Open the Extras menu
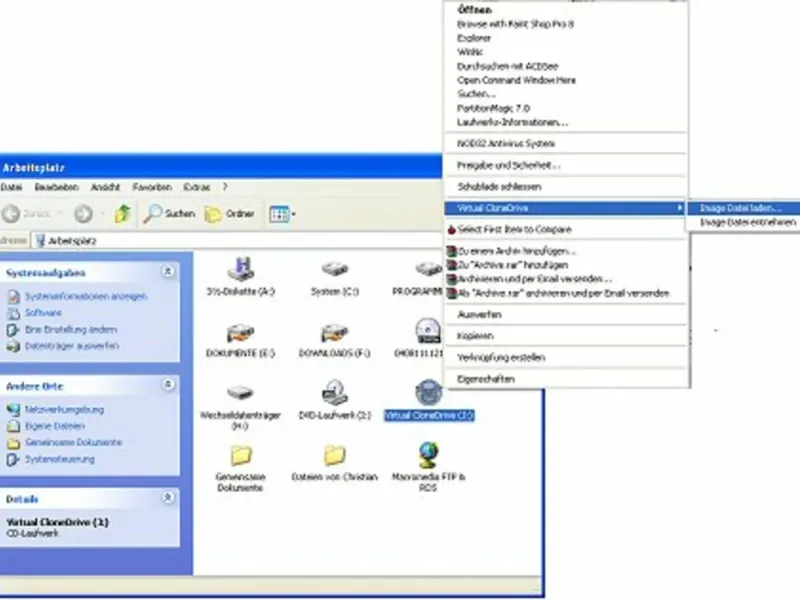This screenshot has width=800, height=600. point(196,187)
